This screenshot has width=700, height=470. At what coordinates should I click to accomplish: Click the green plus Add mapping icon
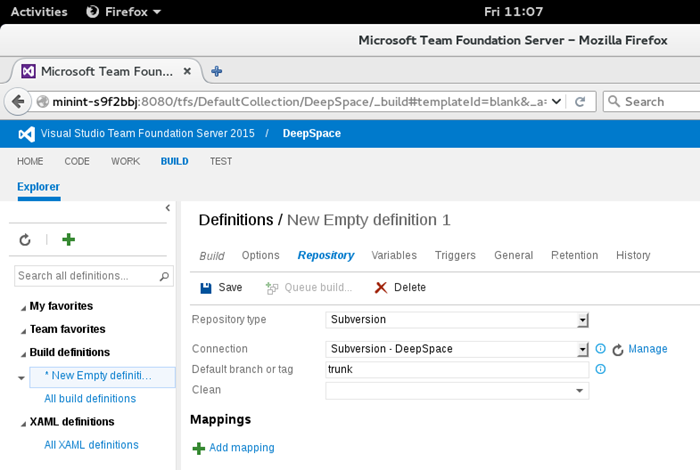click(199, 448)
